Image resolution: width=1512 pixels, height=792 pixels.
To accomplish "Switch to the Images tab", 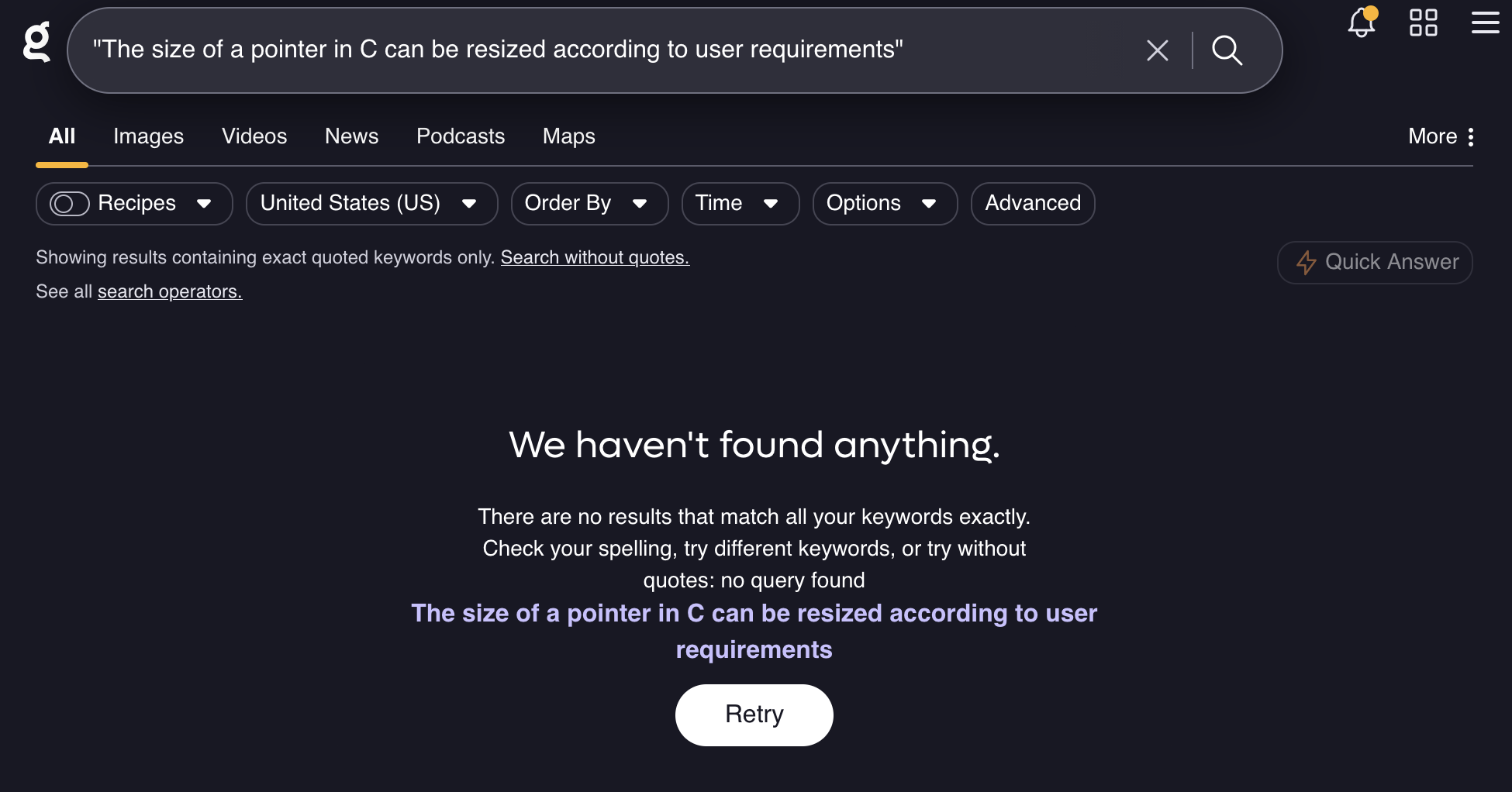I will pos(148,136).
